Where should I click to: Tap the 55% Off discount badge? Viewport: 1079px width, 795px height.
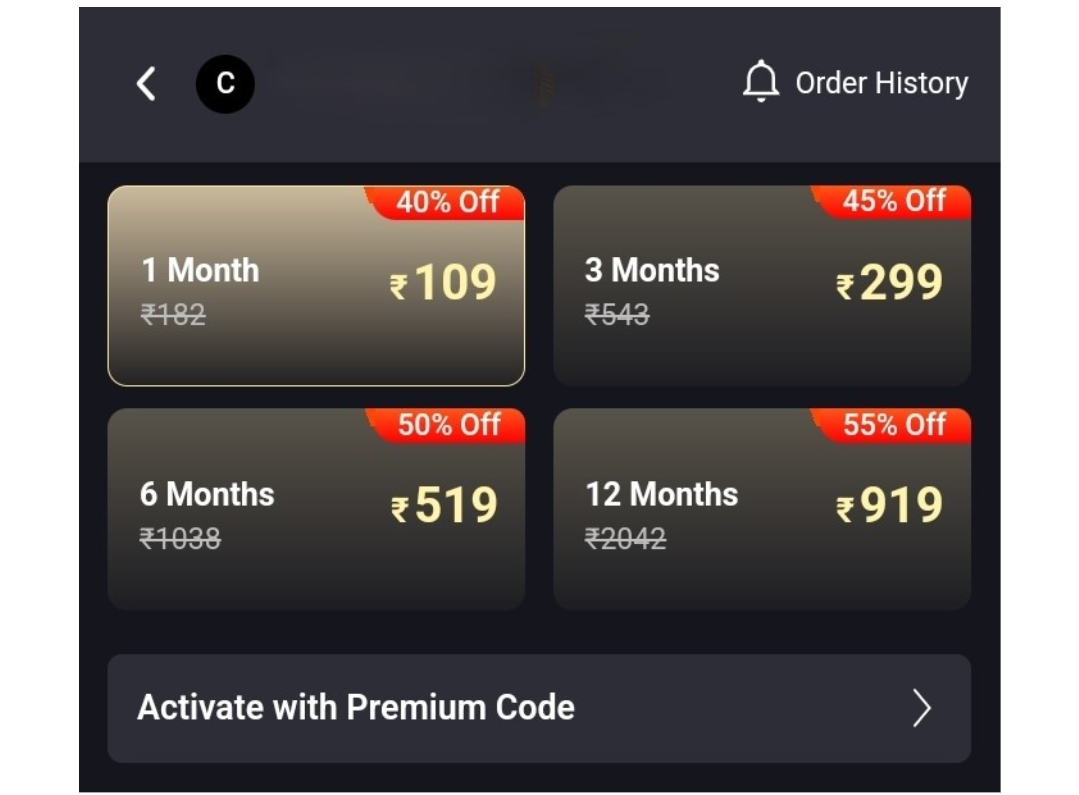pyautogui.click(x=893, y=425)
